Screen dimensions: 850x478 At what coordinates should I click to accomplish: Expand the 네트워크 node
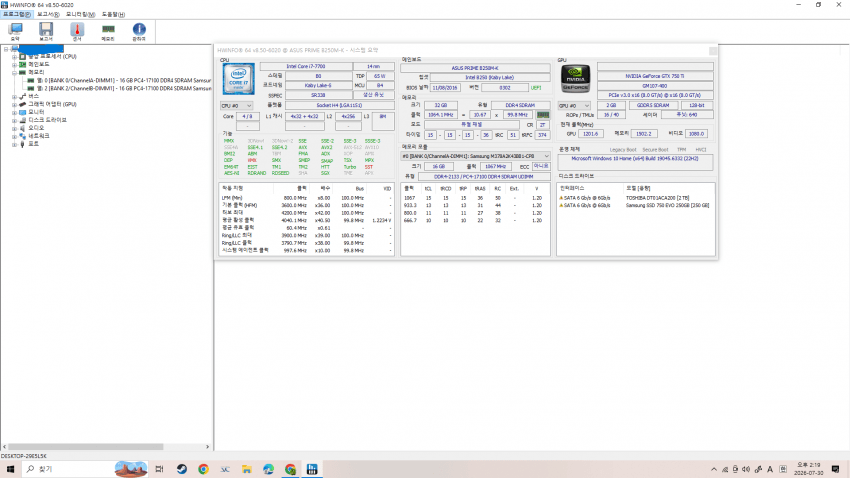15,135
